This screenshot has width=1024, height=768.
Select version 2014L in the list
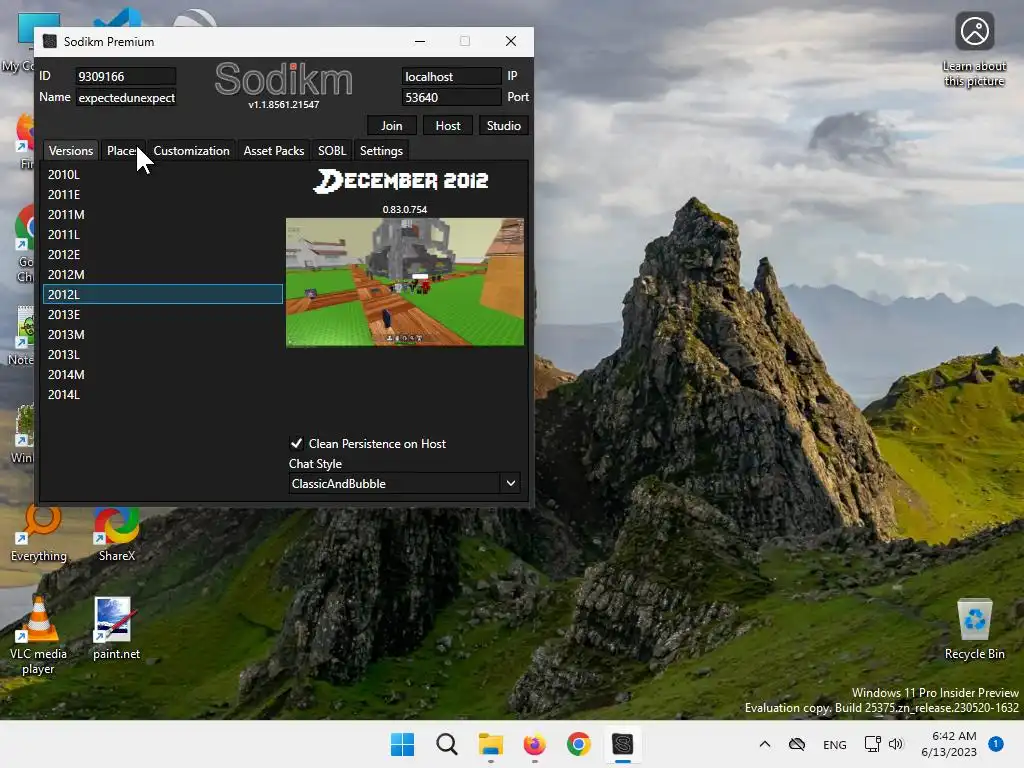163,394
